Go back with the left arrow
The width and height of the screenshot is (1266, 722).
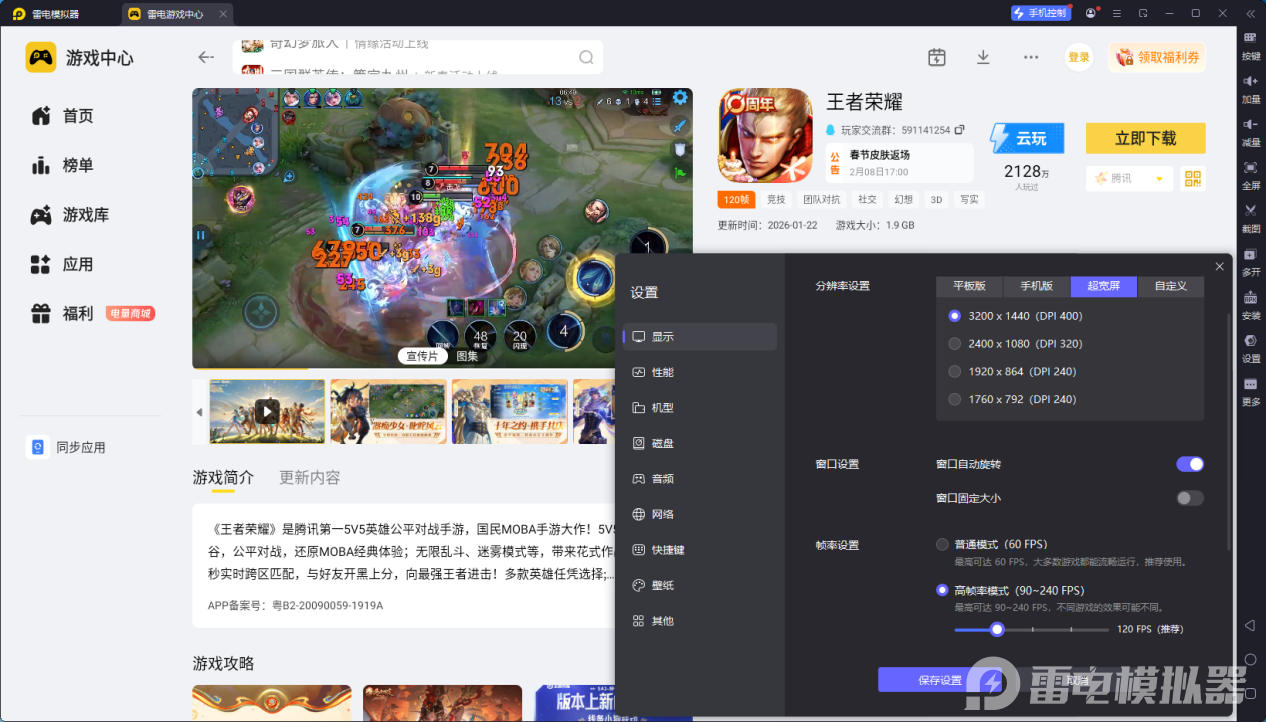pyautogui.click(x=206, y=57)
